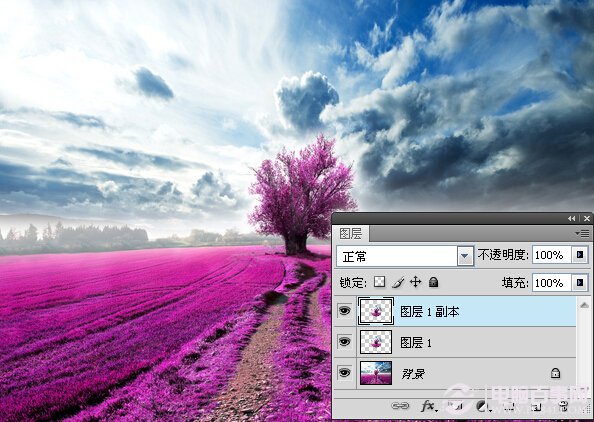The image size is (594, 422).
Task: Click the 填充 100% field
Action: pos(551,283)
